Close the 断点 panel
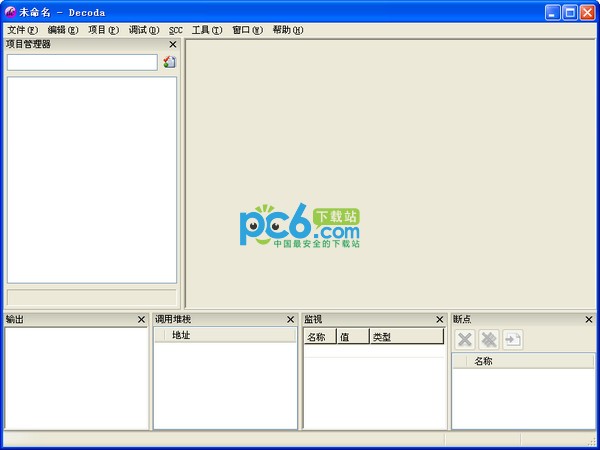Image resolution: width=600 pixels, height=450 pixels. coord(589,320)
